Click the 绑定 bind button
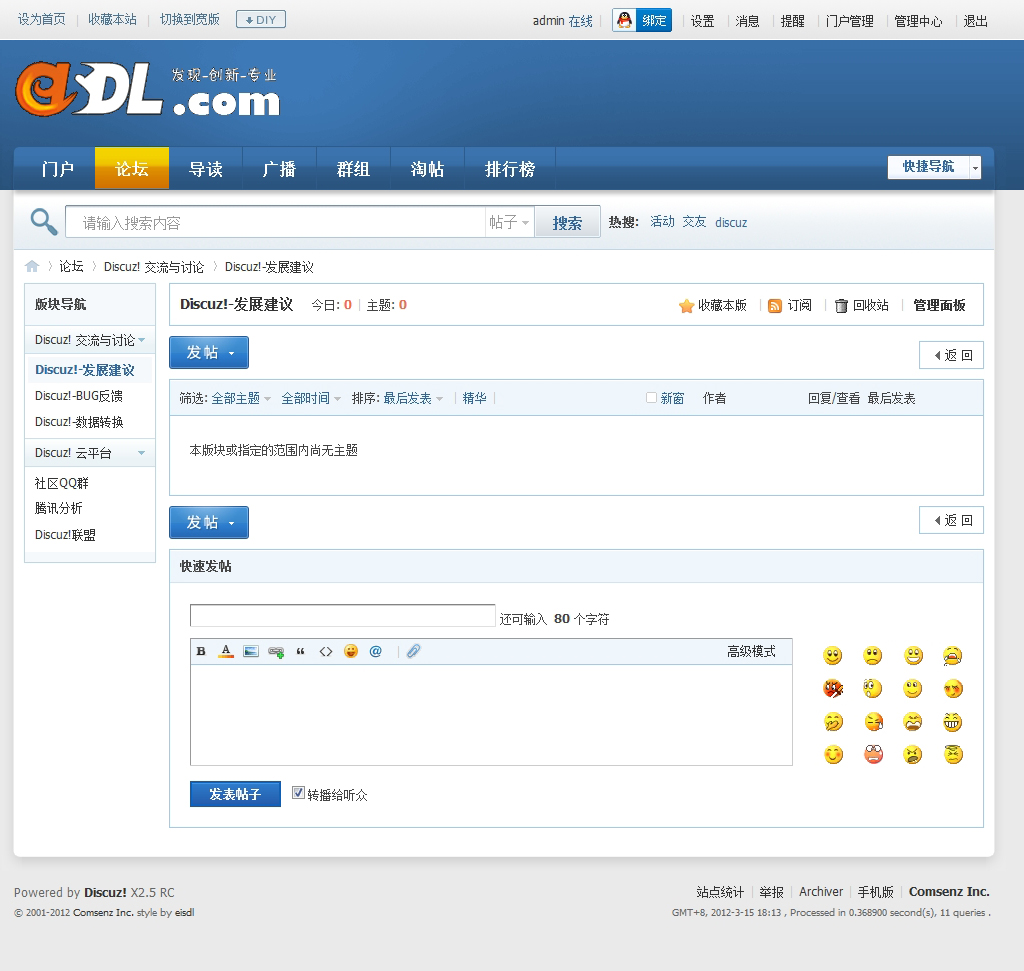This screenshot has width=1024, height=971. pyautogui.click(x=654, y=20)
